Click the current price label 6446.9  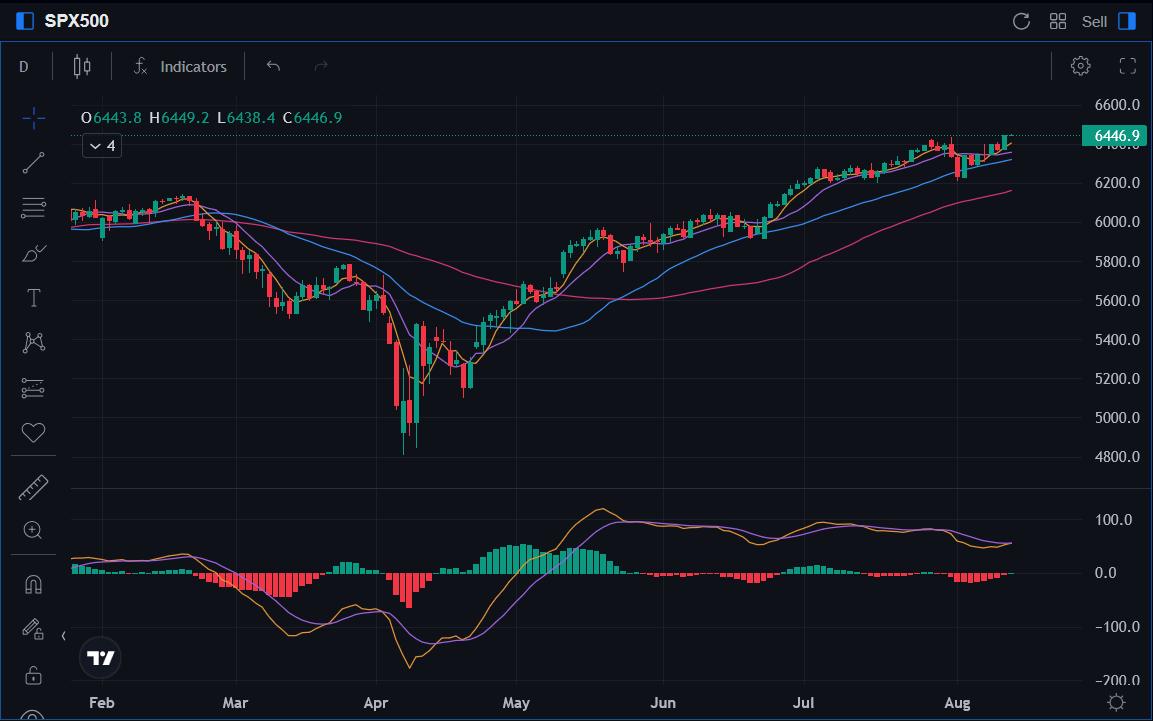pyautogui.click(x=1113, y=136)
